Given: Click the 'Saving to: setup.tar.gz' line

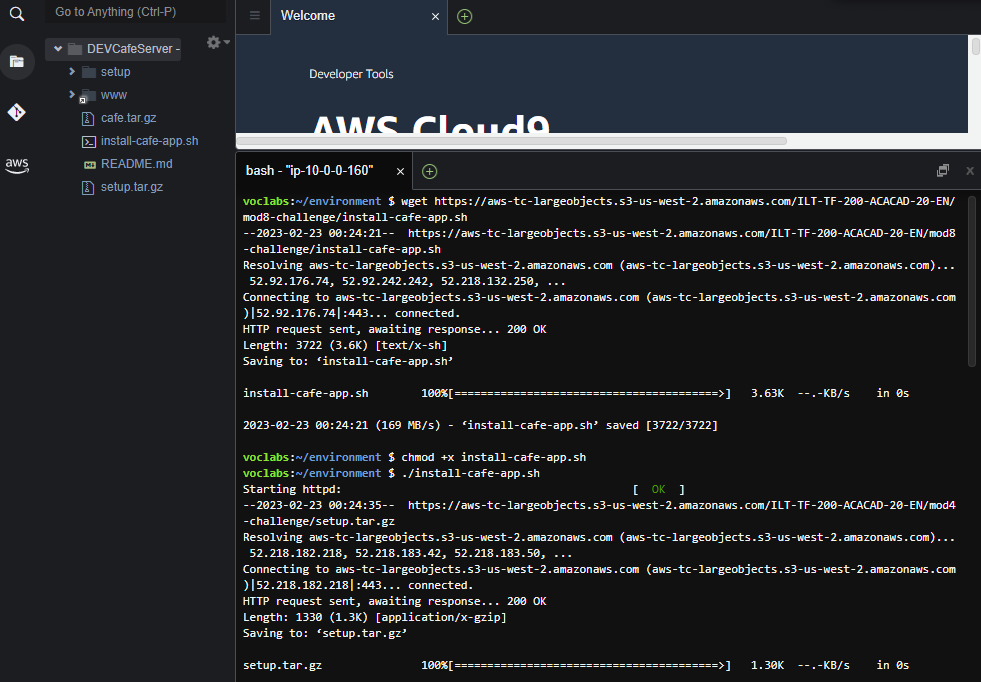Looking at the screenshot, I should [325, 633].
